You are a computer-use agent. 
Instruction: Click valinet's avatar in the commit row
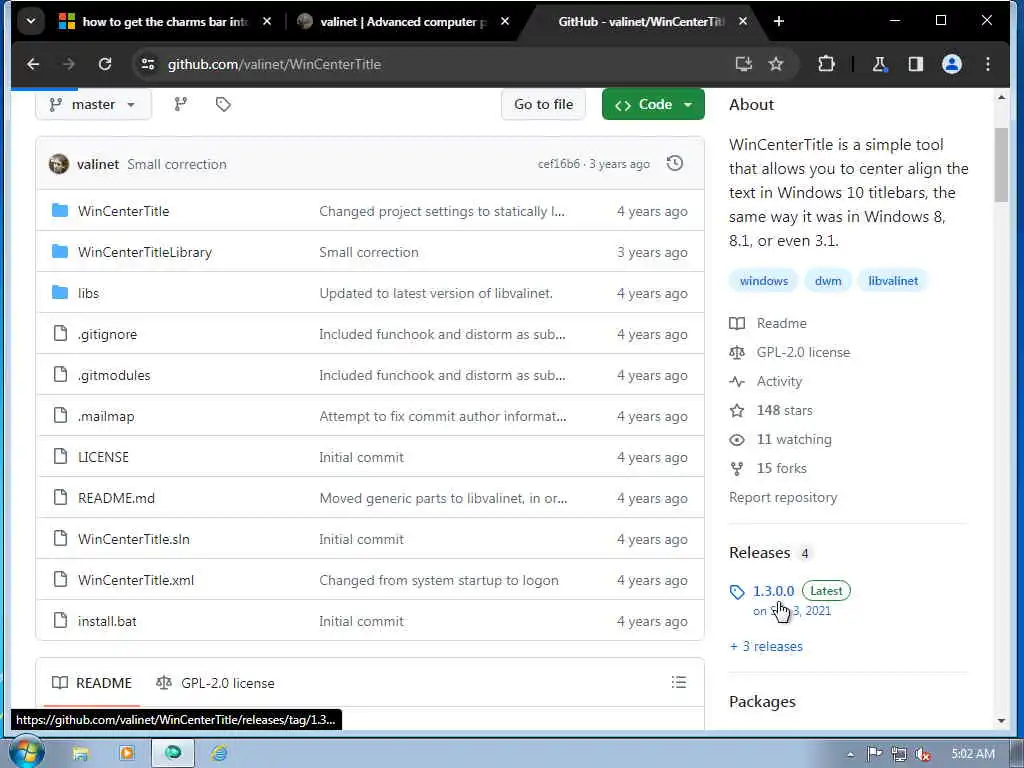tap(59, 164)
